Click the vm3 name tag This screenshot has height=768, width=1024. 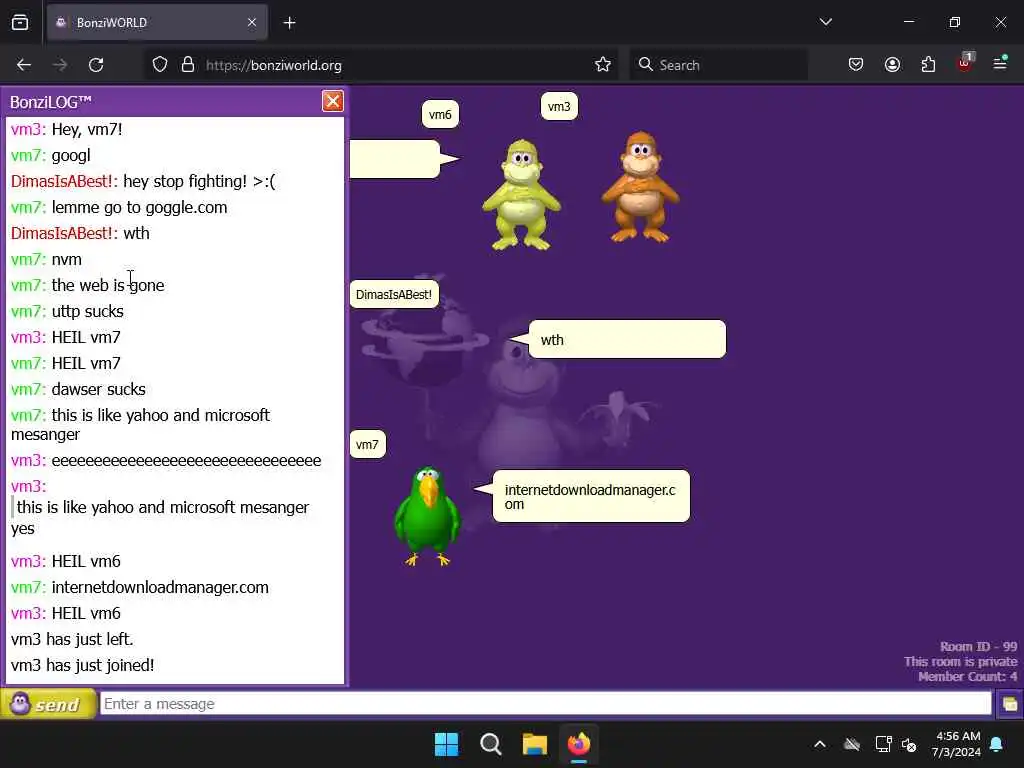coord(559,106)
